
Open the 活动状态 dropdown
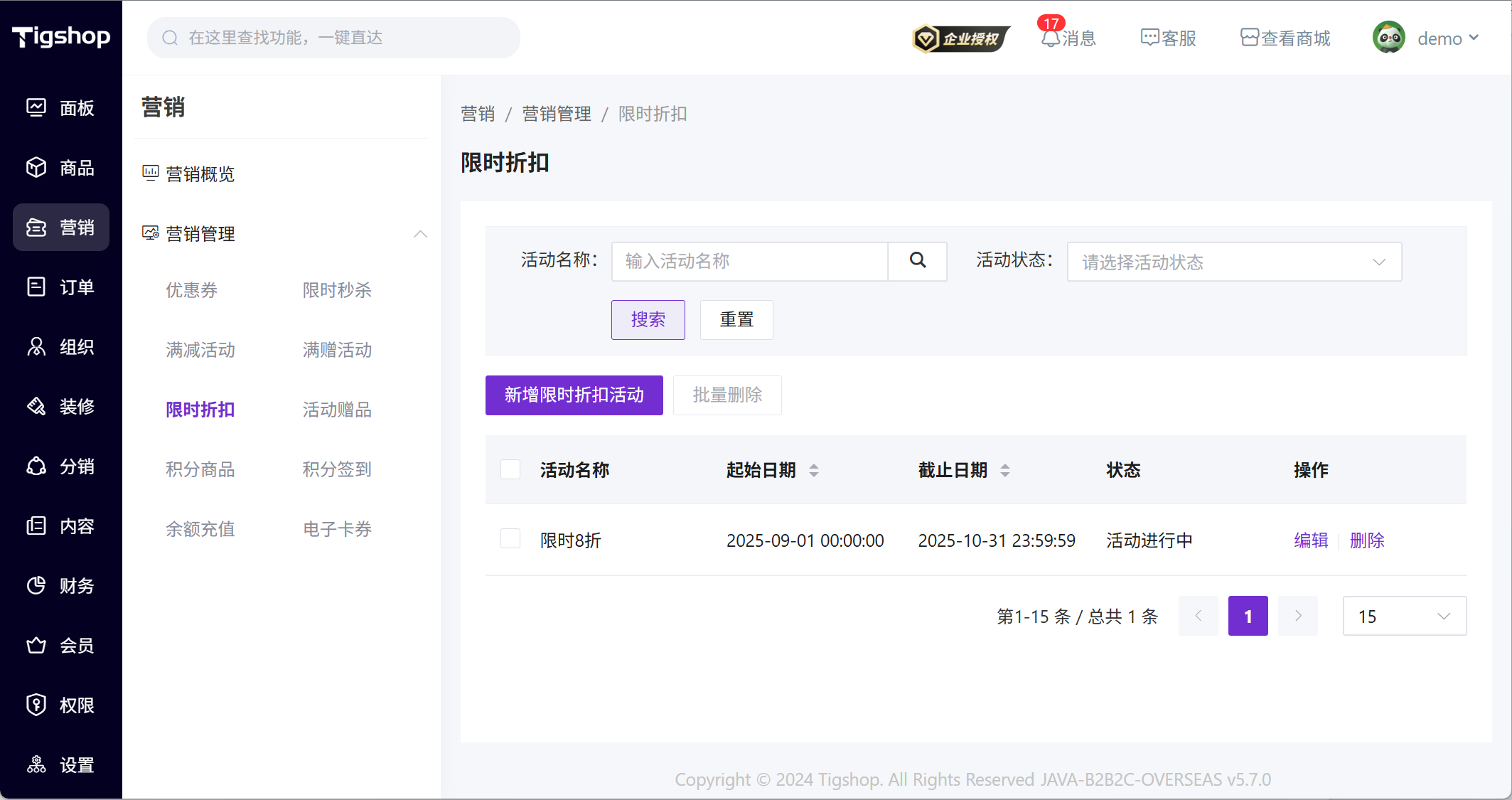(1234, 262)
